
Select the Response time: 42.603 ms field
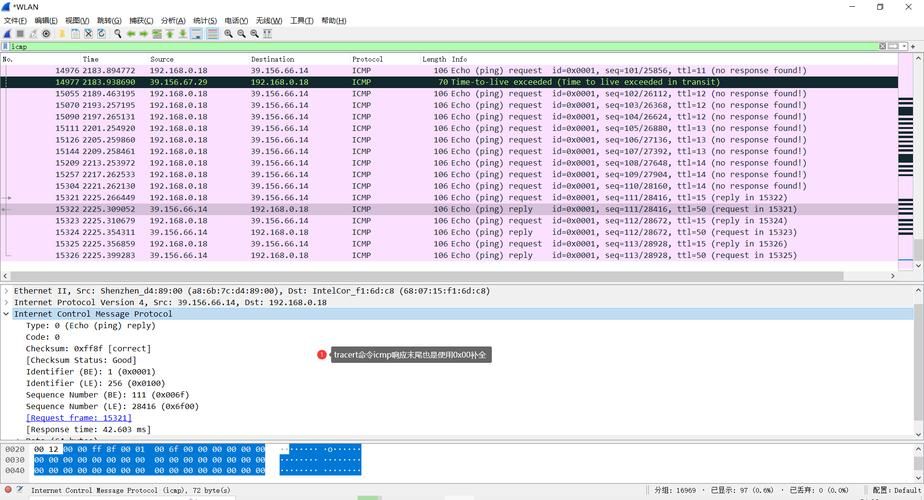(88, 429)
